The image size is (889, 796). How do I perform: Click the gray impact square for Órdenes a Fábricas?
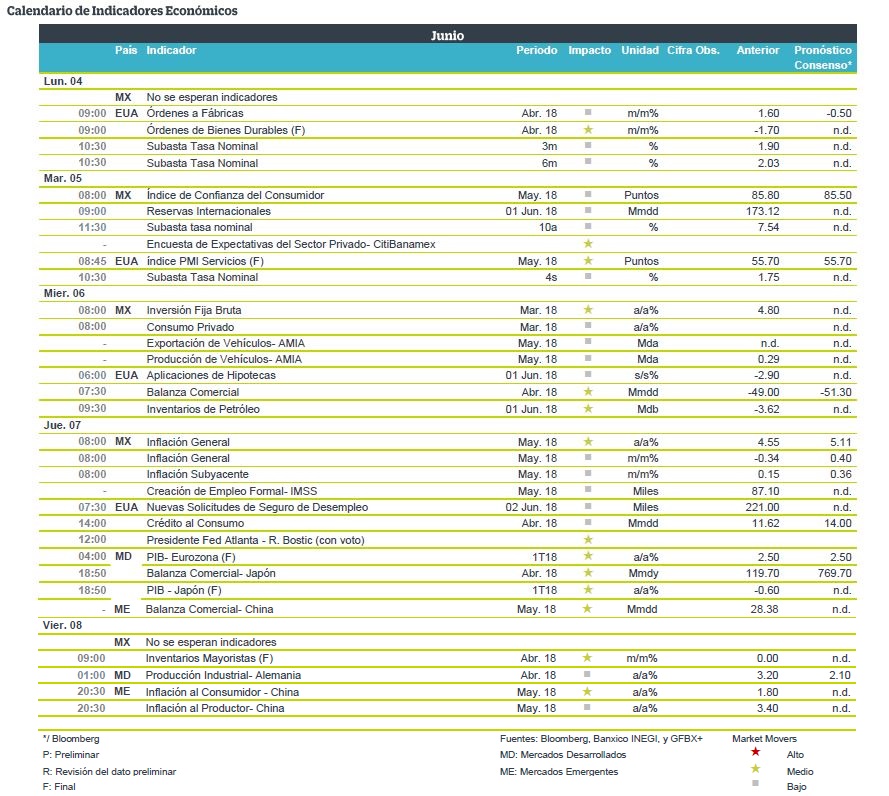click(x=588, y=112)
